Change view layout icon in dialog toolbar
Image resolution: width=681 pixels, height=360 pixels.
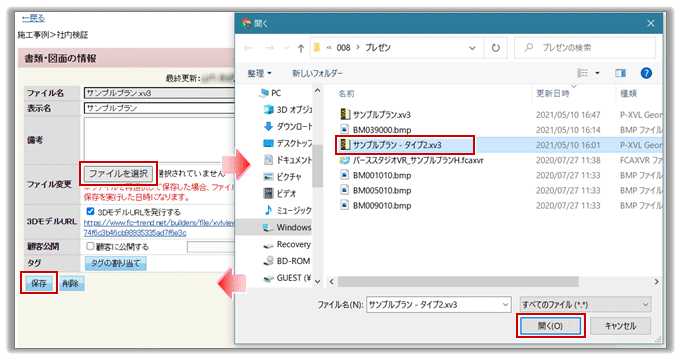point(582,73)
